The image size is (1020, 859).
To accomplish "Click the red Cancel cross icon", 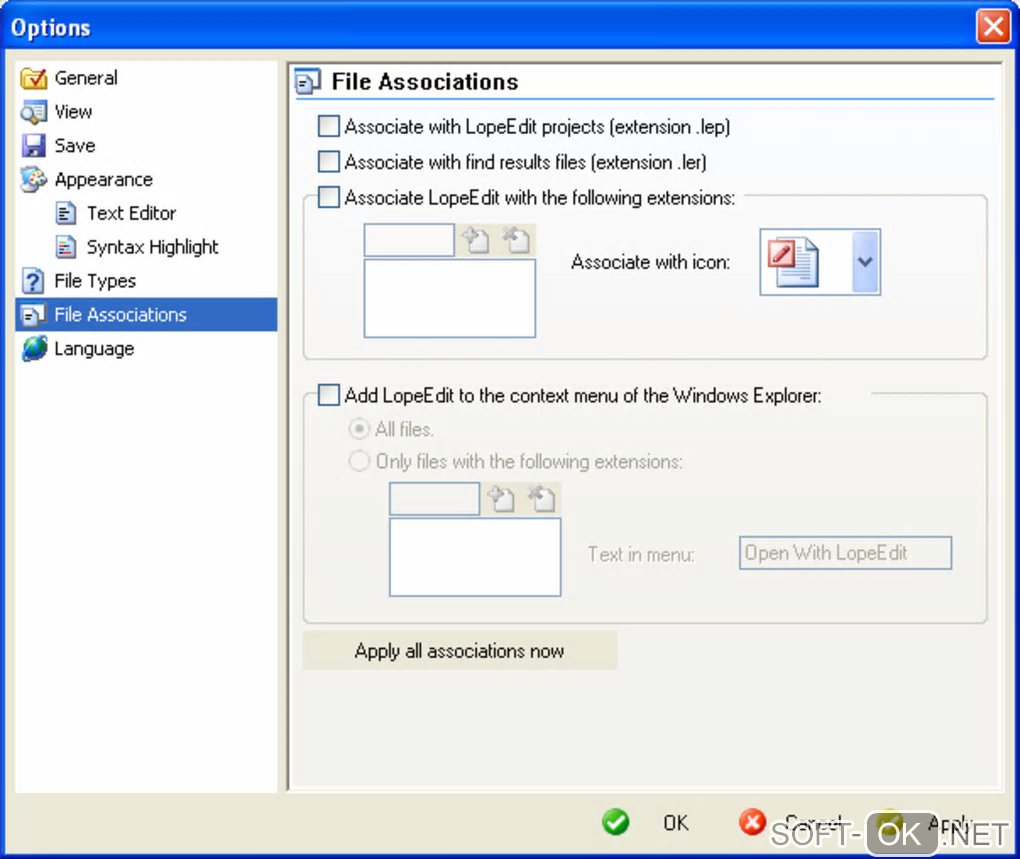I will pos(752,822).
